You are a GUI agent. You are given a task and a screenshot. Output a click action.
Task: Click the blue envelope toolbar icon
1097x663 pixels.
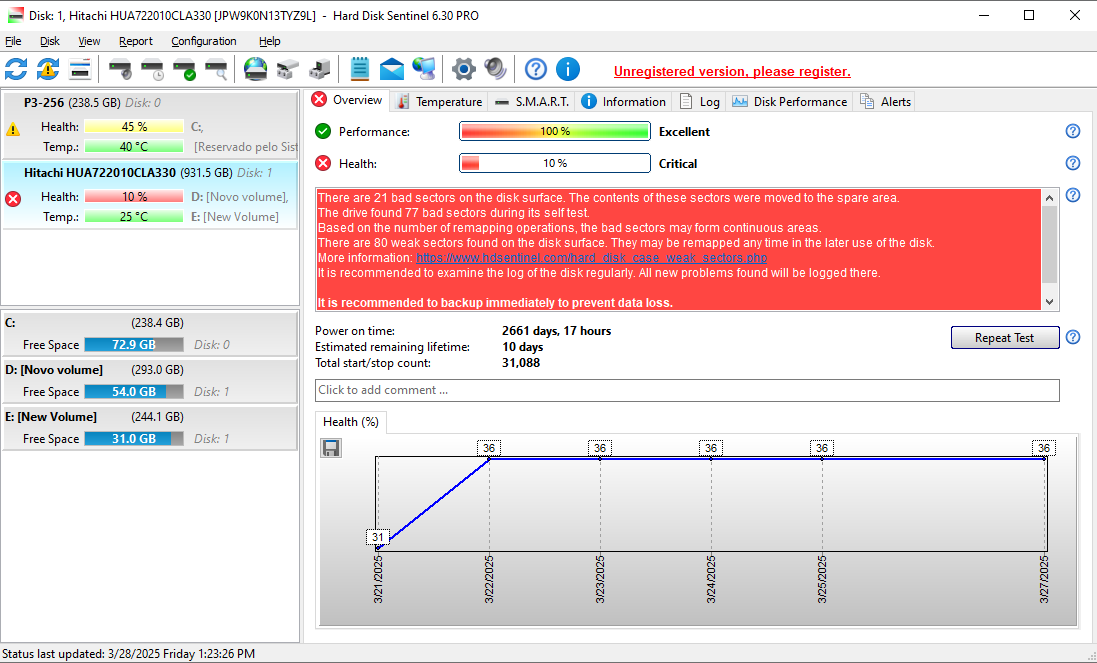tap(392, 69)
